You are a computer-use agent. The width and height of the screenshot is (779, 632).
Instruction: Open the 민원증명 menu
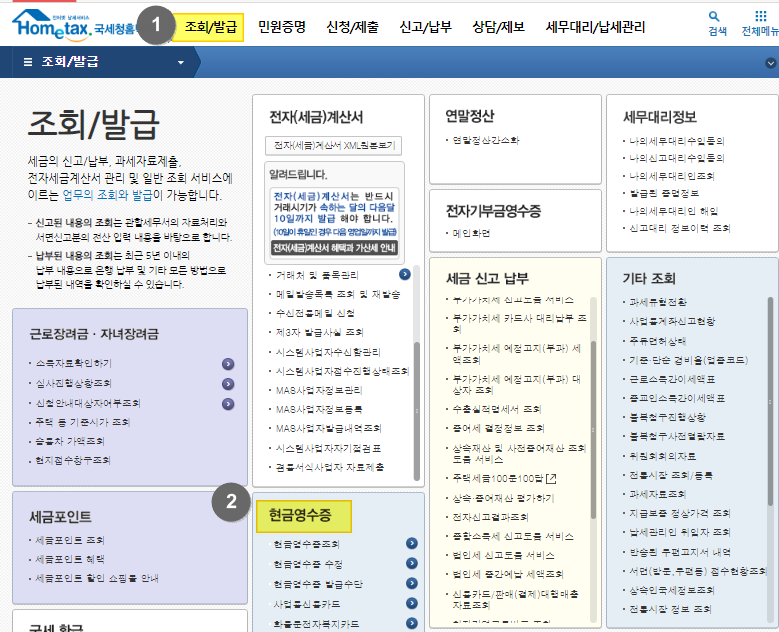coord(282,27)
